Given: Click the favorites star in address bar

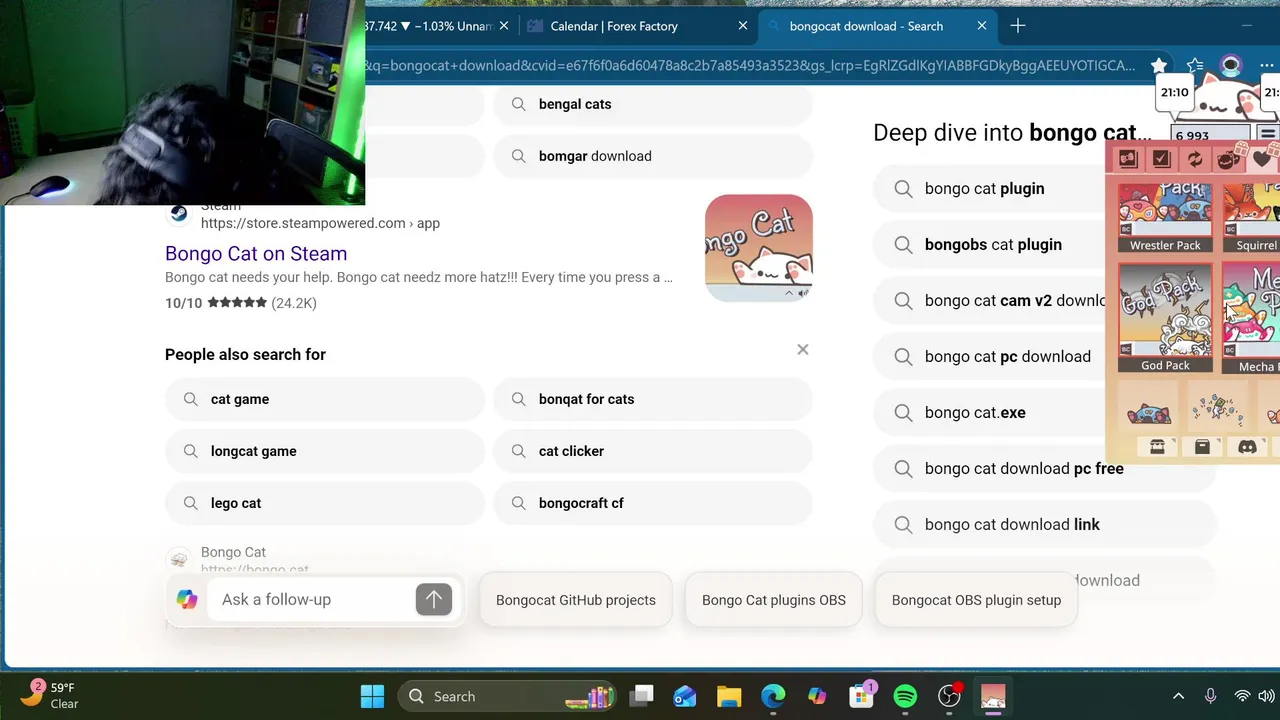Looking at the screenshot, I should point(1159,65).
